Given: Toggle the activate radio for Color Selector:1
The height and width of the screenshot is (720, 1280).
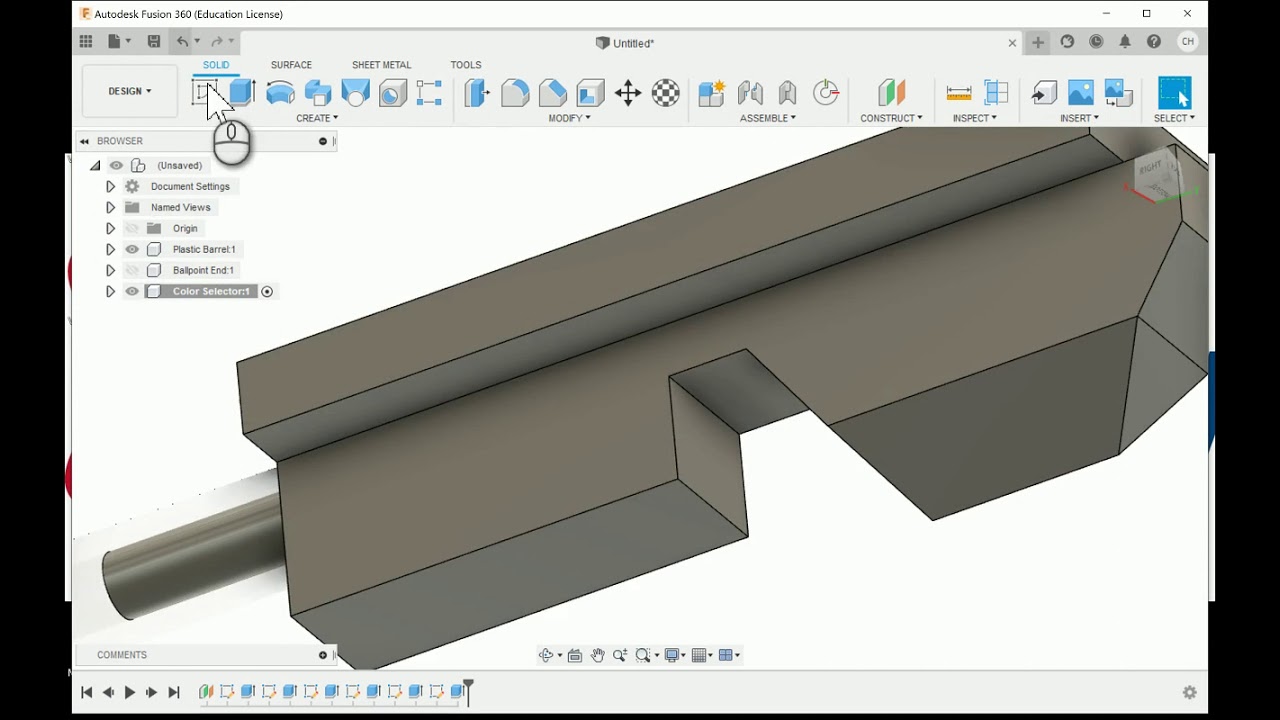Looking at the screenshot, I should click(x=267, y=291).
